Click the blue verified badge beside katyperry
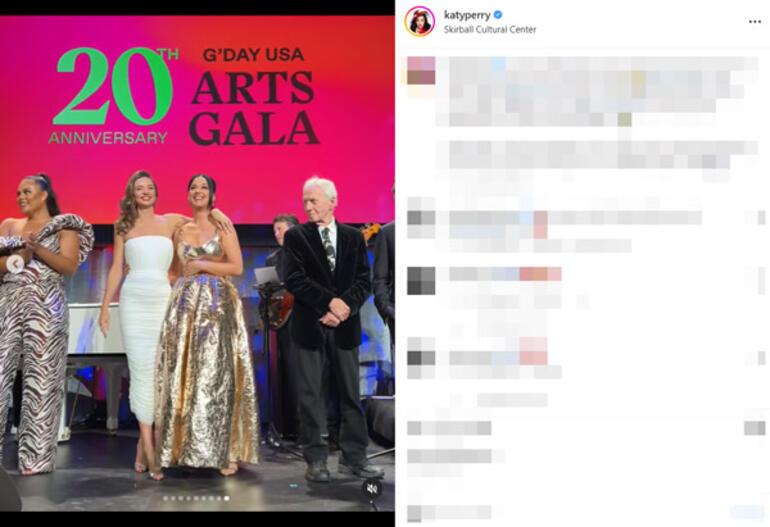Screen dimensions: 770x527 pyautogui.click(x=497, y=15)
